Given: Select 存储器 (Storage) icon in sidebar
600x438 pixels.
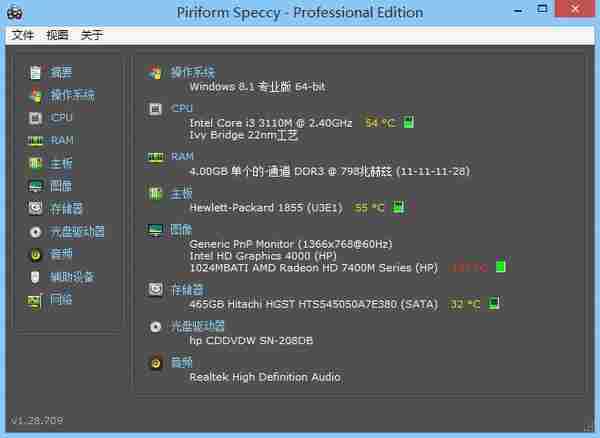Looking at the screenshot, I should point(35,208).
